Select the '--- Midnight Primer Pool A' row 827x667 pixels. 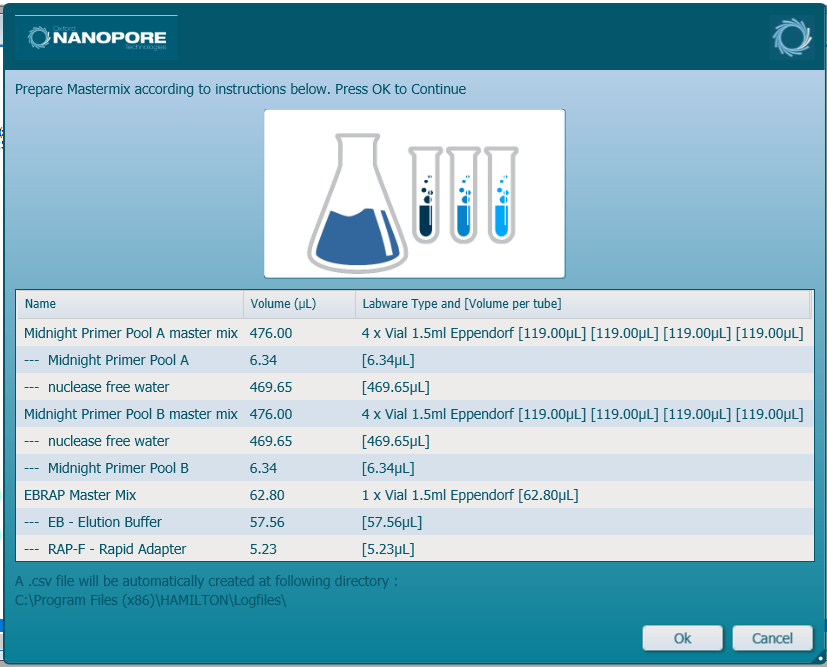tap(415, 360)
